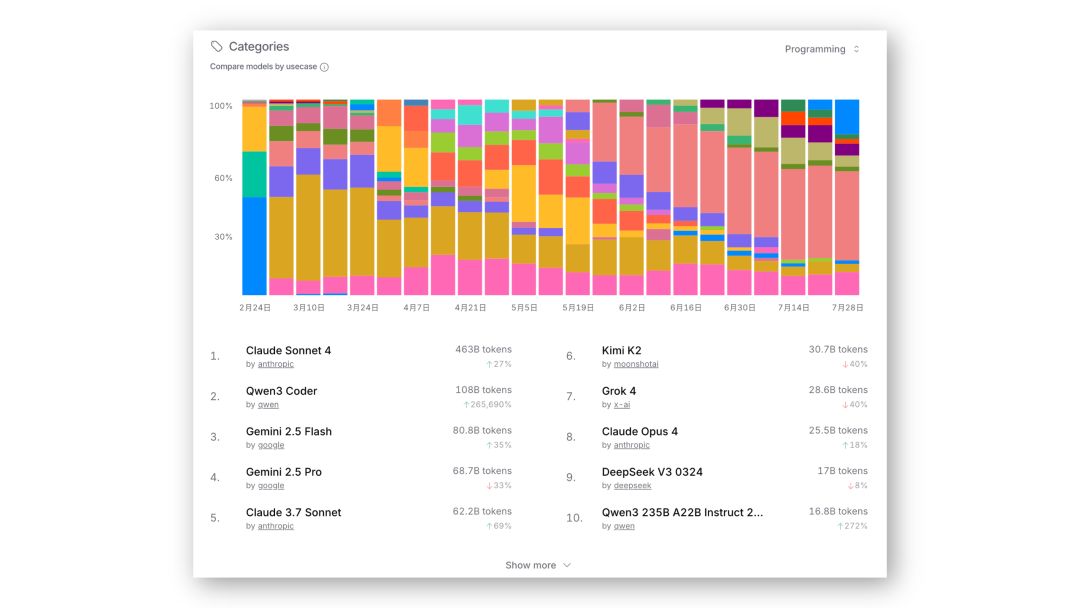Select the 68.7B tokens value
Image resolution: width=1080 pixels, height=608 pixels.
click(x=482, y=471)
